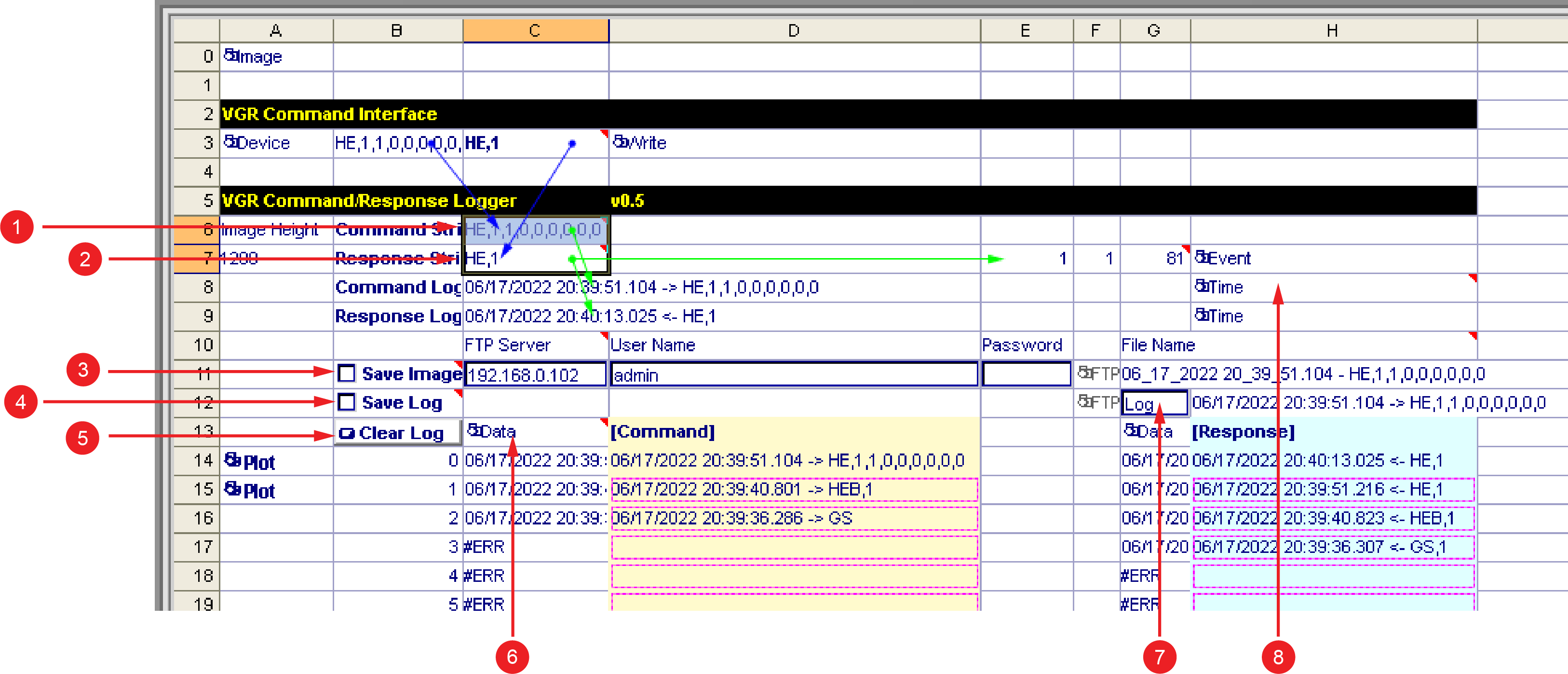This screenshot has width=1568, height=674.
Task: Click the Image function icon in row 0
Action: tap(230, 56)
